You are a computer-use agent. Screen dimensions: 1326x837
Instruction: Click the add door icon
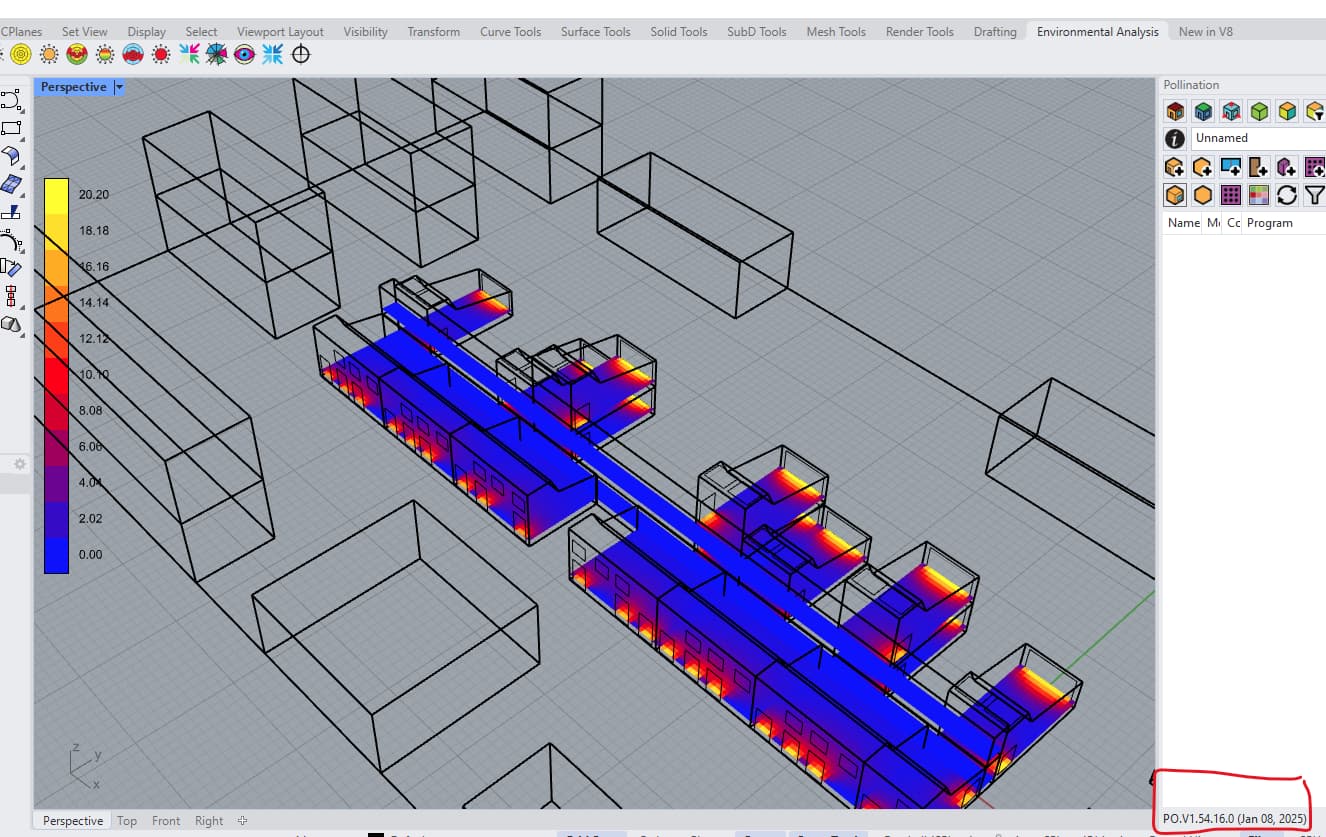[x=1259, y=166]
